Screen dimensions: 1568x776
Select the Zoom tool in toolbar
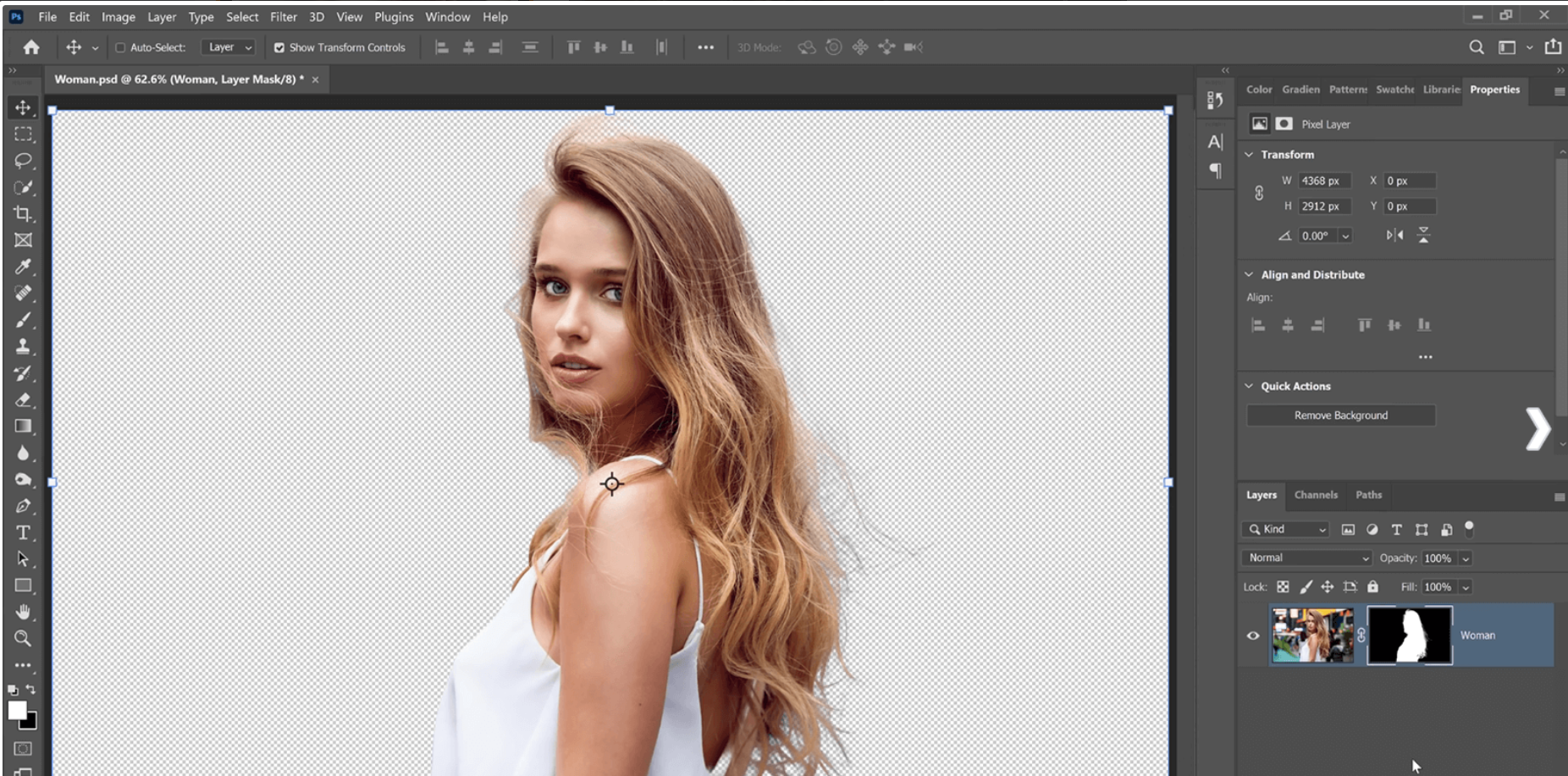coord(23,638)
